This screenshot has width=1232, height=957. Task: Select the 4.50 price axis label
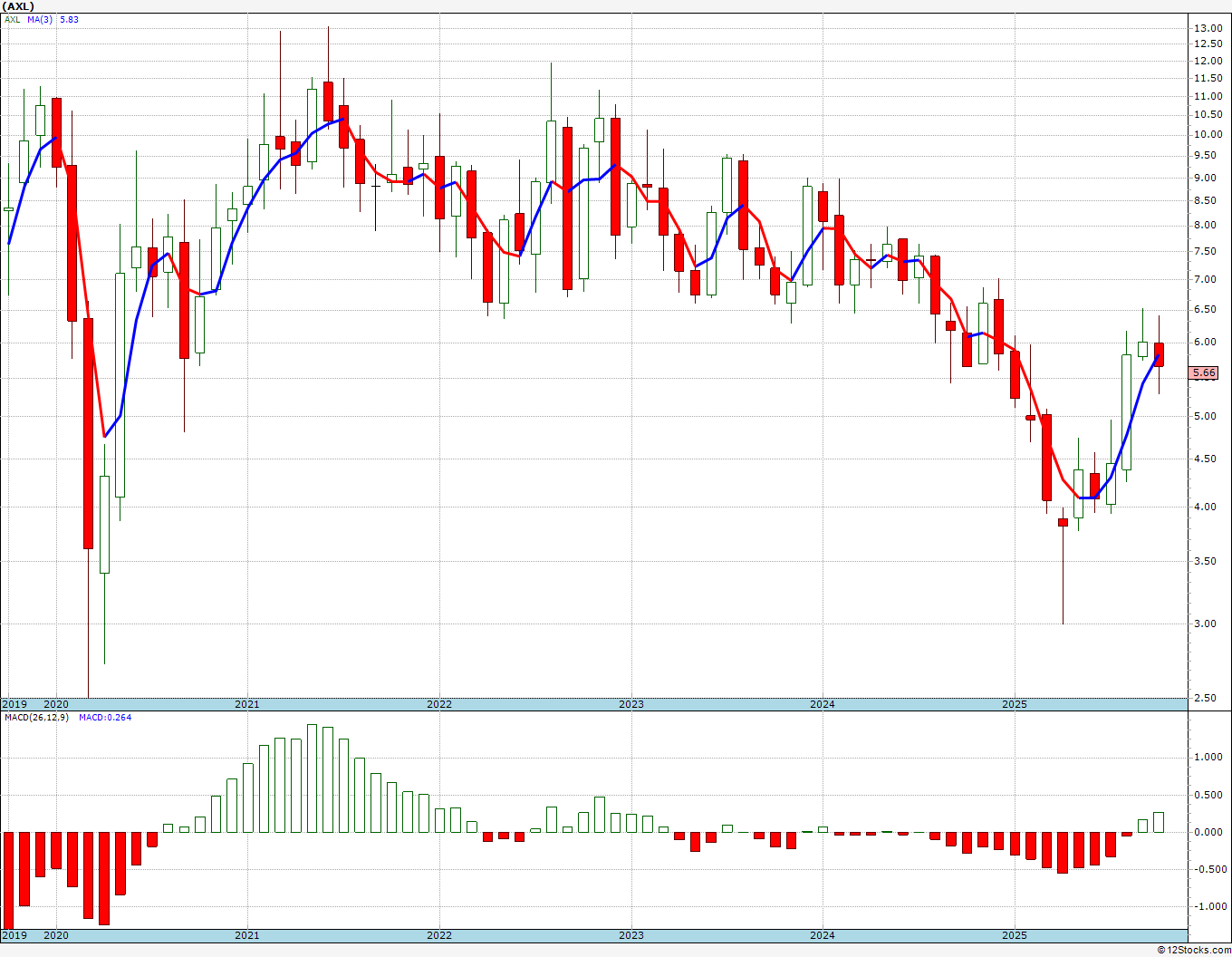[x=1205, y=459]
